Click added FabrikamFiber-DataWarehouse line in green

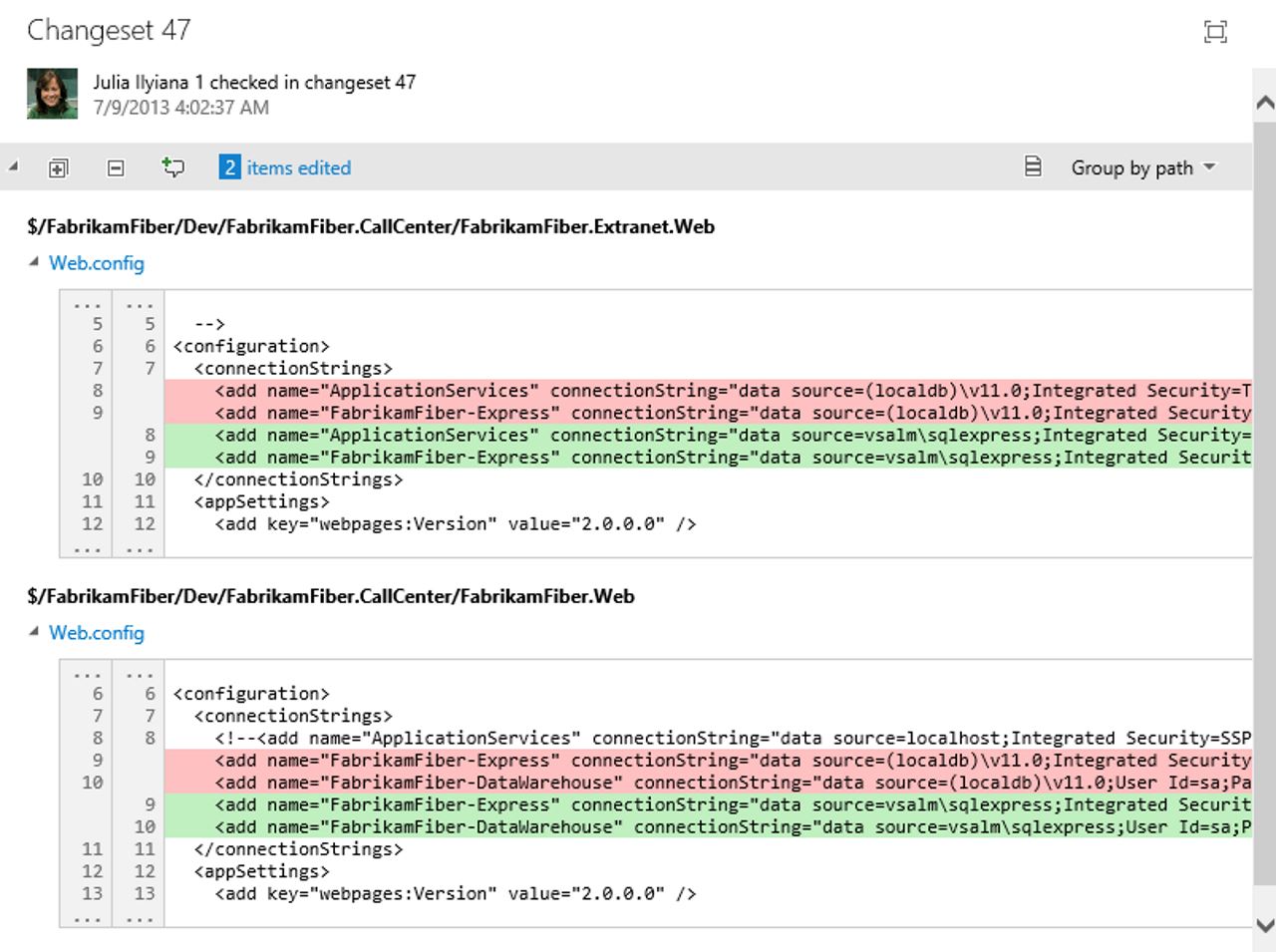[708, 826]
